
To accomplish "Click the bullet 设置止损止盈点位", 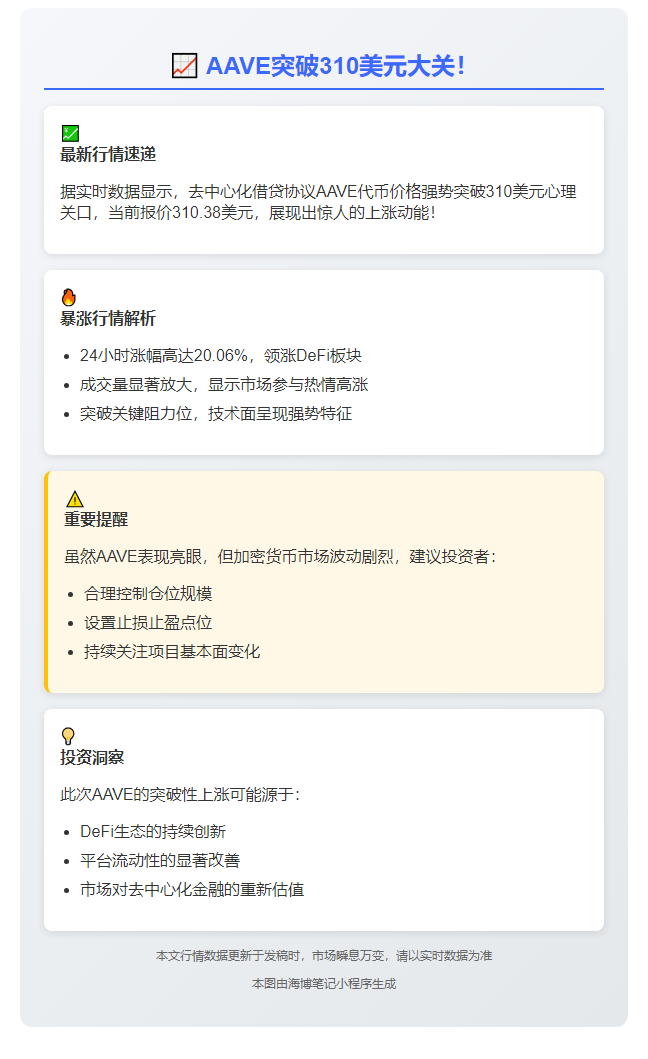I will [148, 623].
